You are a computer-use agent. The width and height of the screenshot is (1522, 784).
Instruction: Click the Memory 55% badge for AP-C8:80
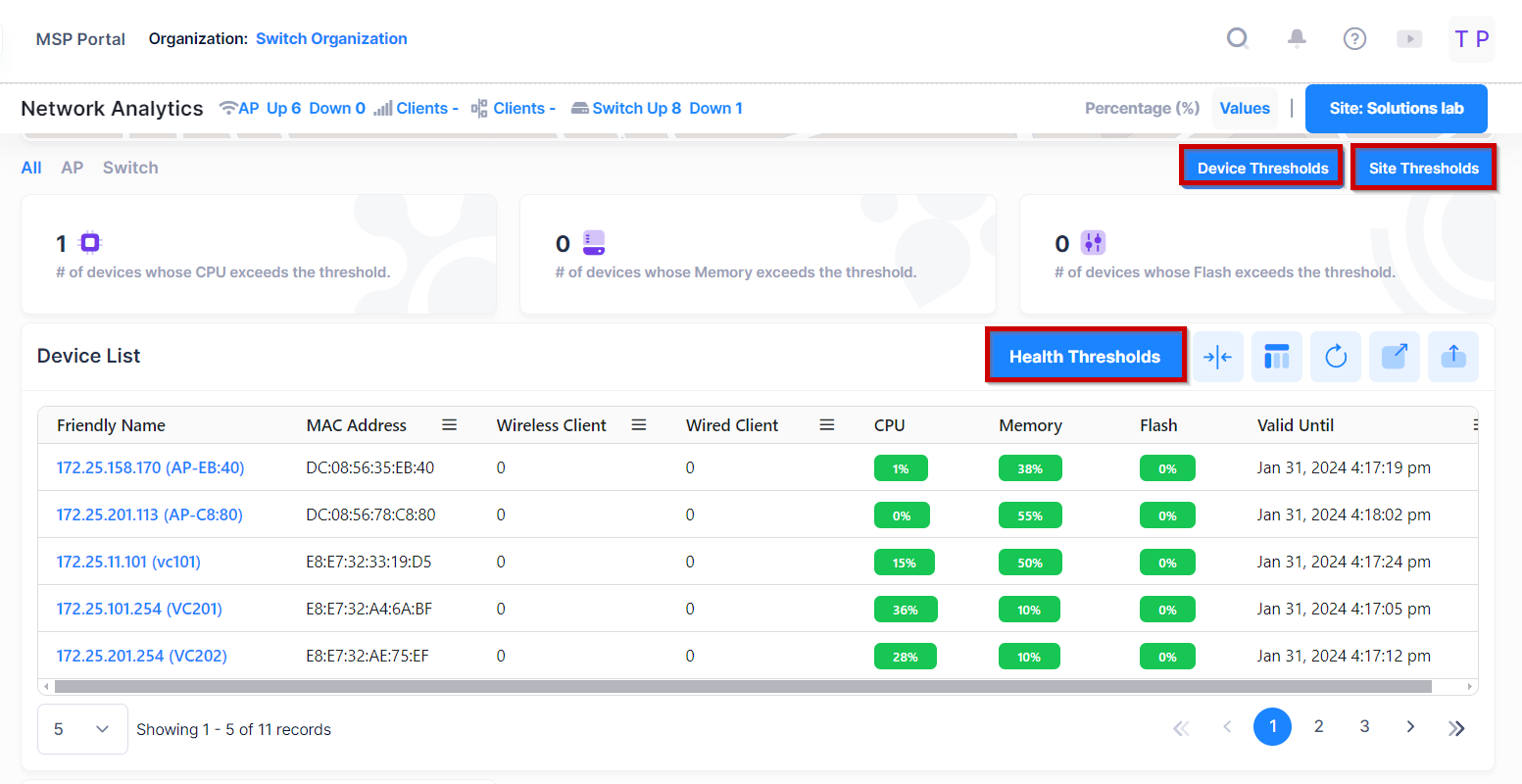[1030, 515]
